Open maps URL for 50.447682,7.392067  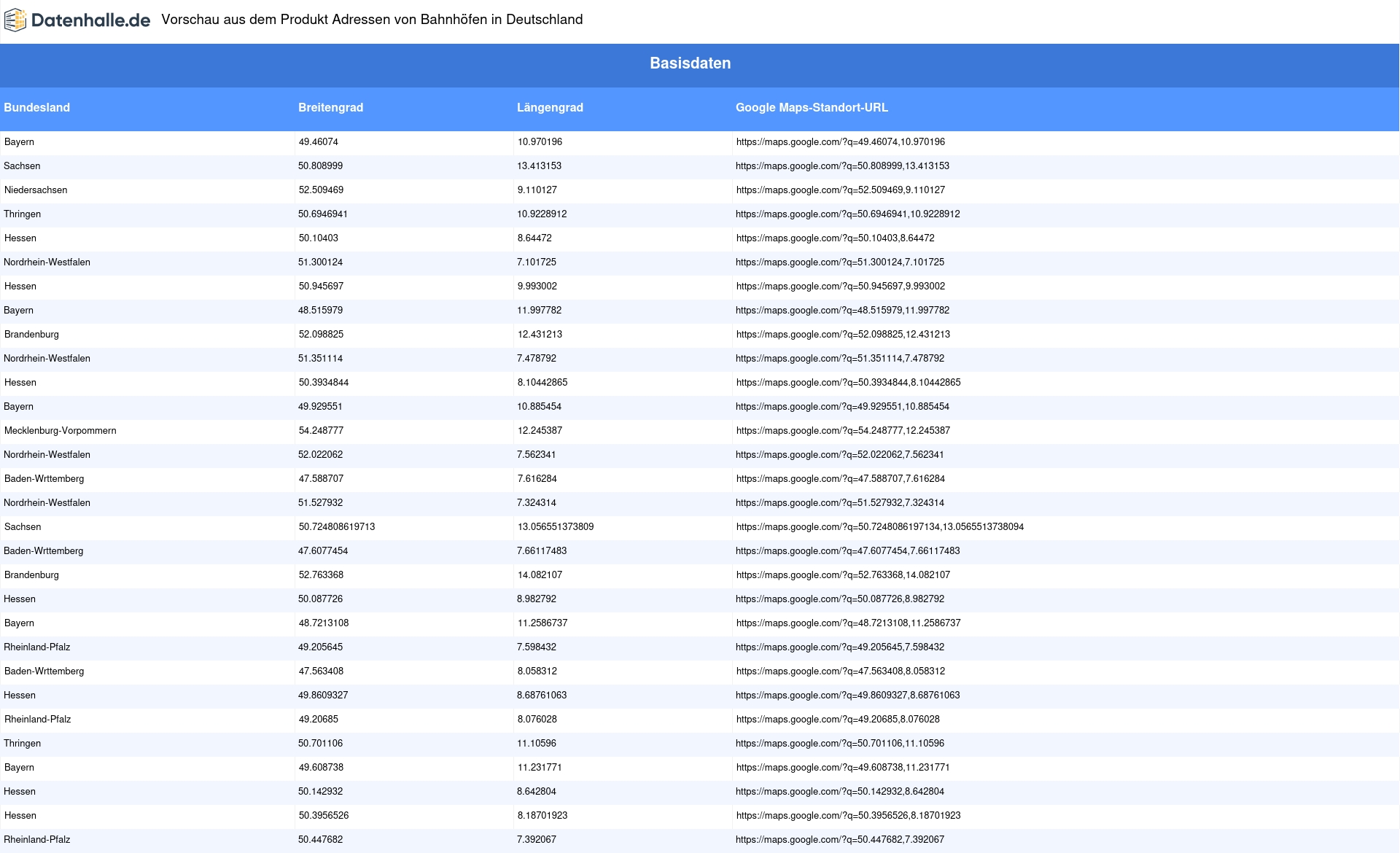840,840
